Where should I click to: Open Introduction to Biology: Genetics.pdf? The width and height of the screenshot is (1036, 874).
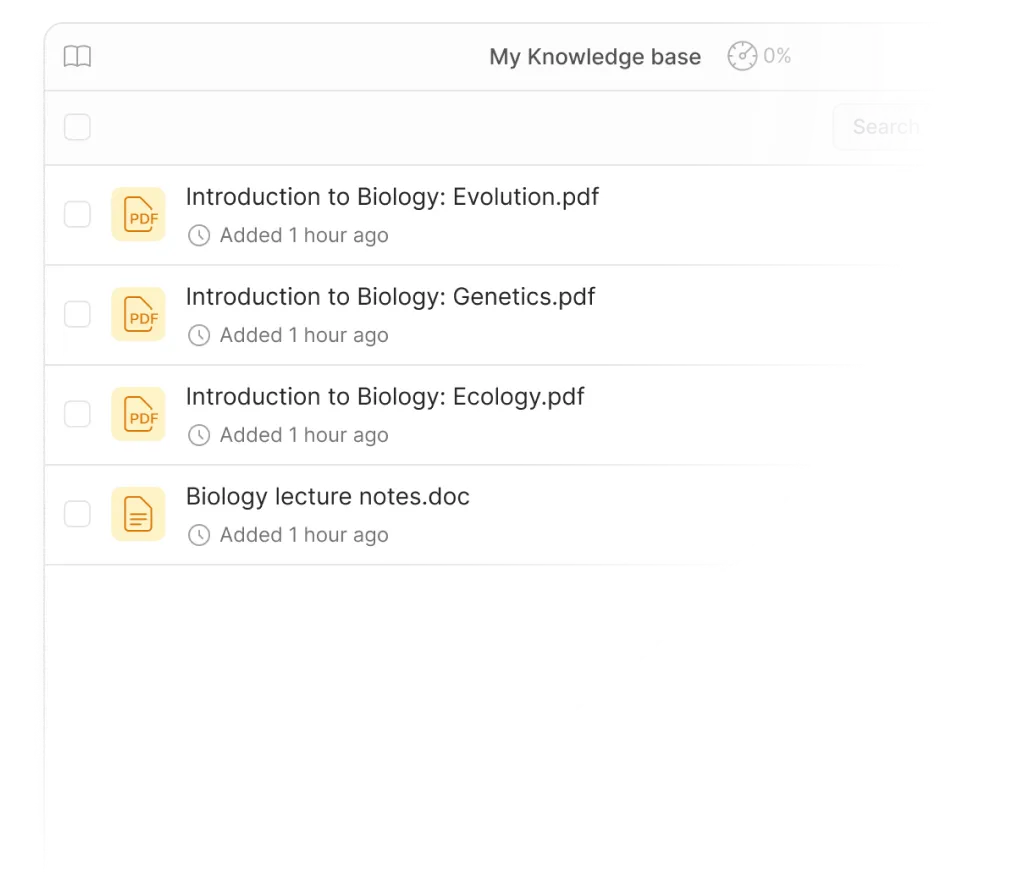point(389,297)
